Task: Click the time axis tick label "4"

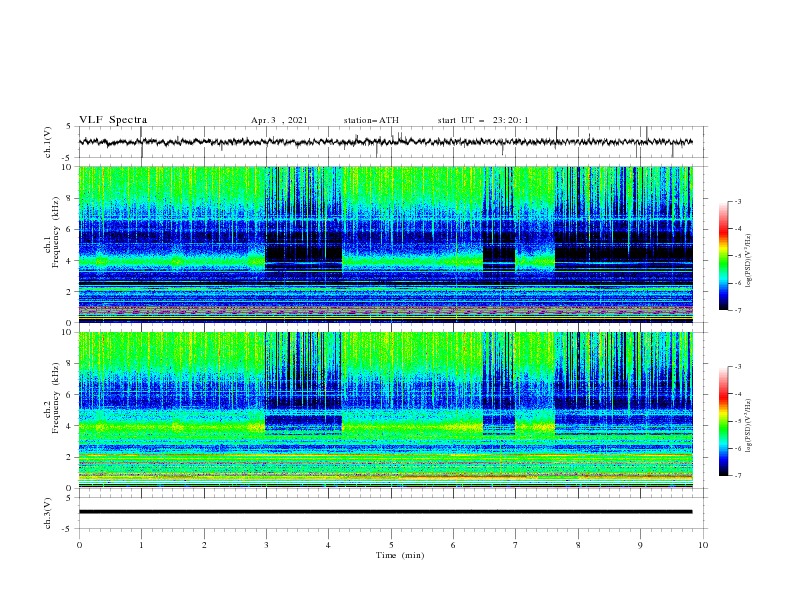Action: 329,545
